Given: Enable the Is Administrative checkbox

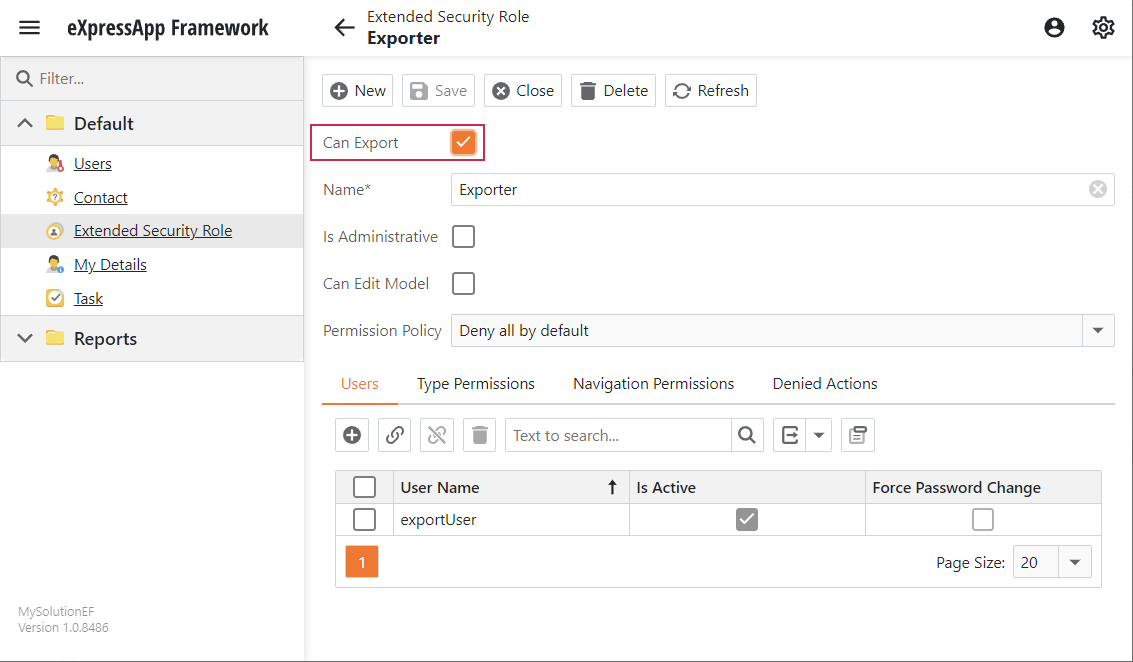Looking at the screenshot, I should 463,236.
